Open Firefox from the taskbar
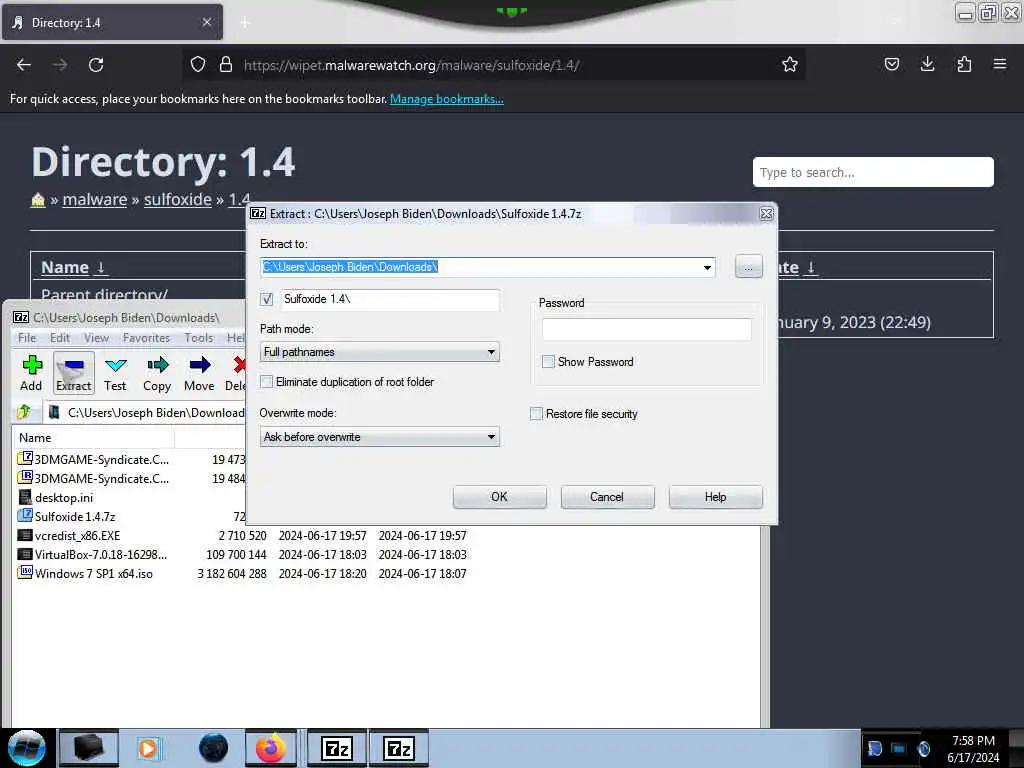Viewport: 1024px width, 768px height. (x=270, y=748)
